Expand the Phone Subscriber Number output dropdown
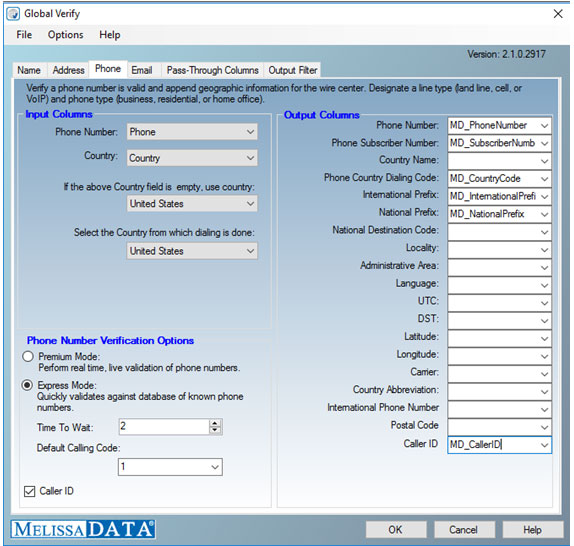574x546 pixels. click(544, 143)
